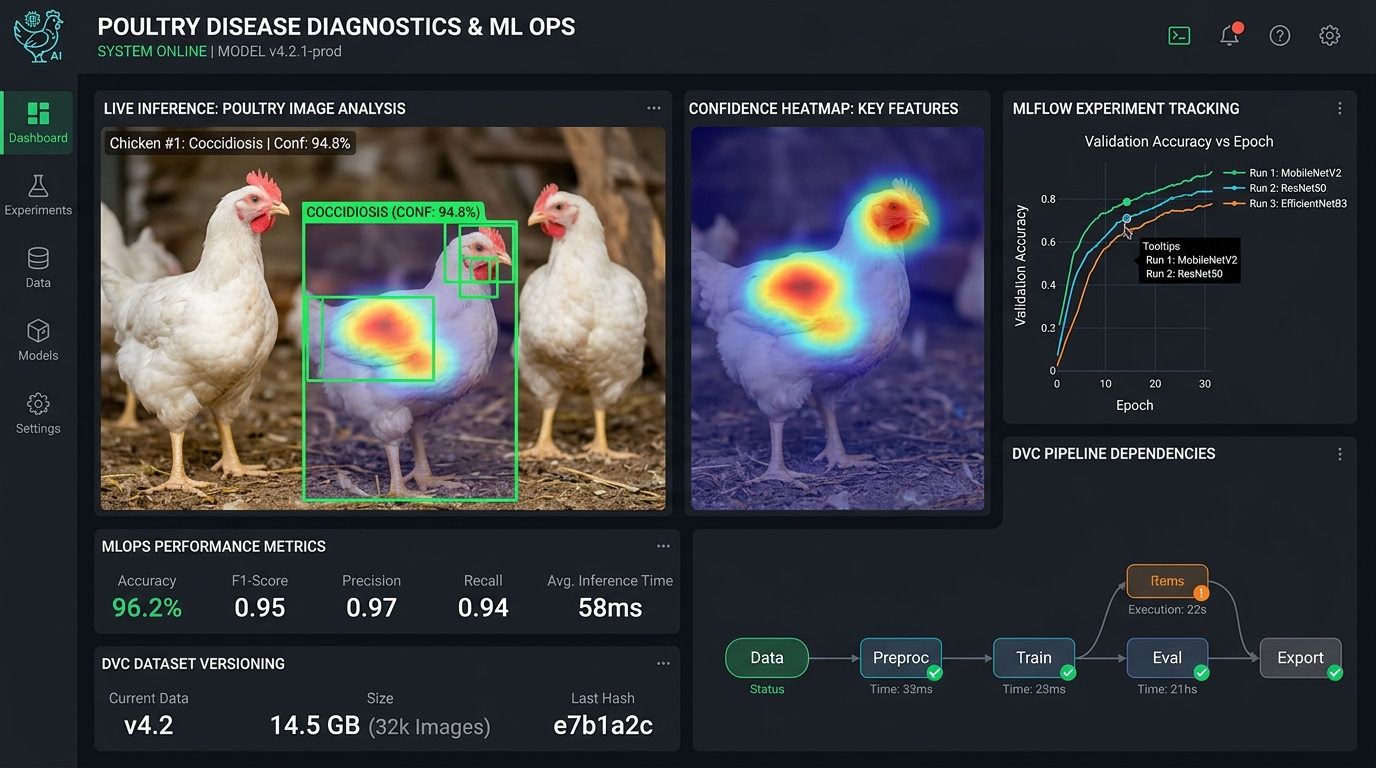Click the green check on Eval node
The image size is (1376, 768).
[1201, 673]
